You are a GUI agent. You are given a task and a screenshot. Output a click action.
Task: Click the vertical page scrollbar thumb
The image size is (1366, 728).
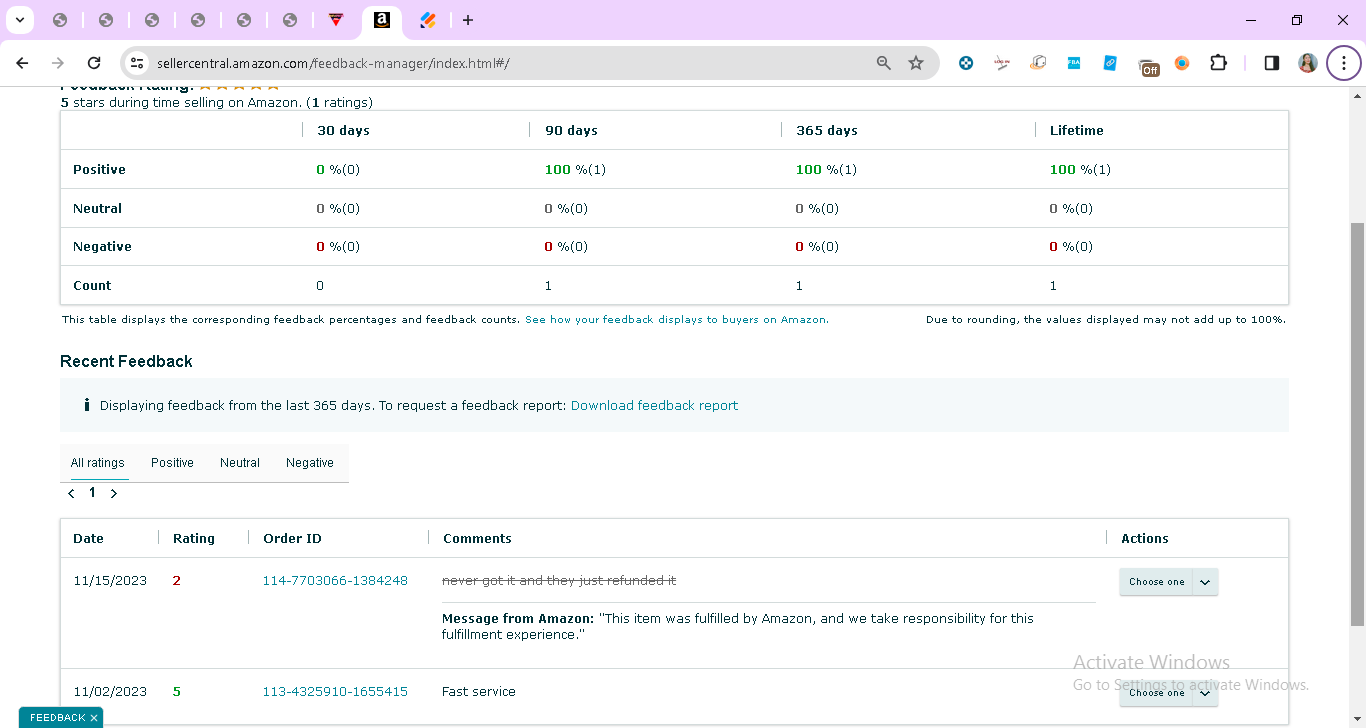pyautogui.click(x=1357, y=425)
